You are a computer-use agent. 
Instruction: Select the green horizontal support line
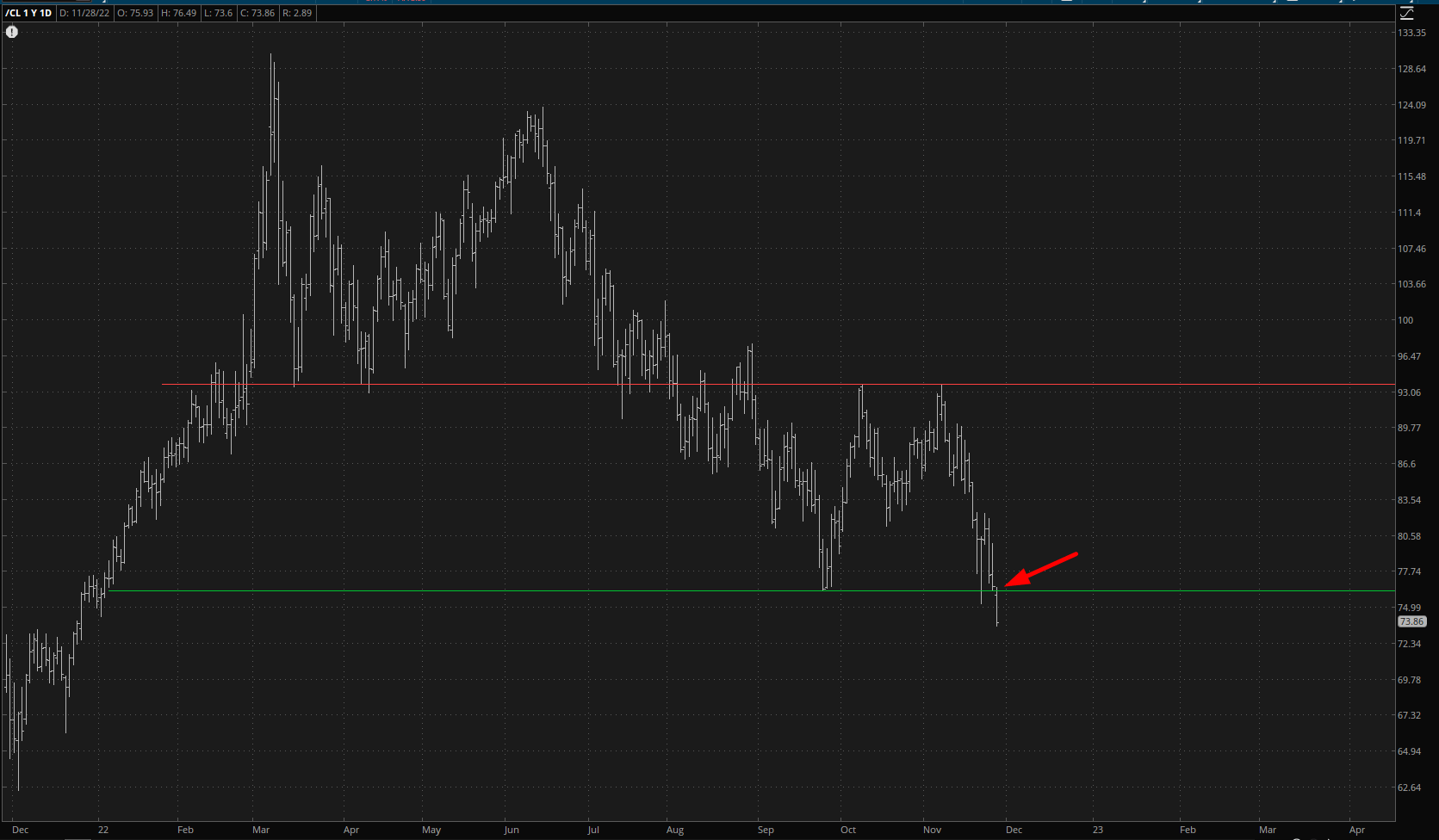tap(517, 591)
